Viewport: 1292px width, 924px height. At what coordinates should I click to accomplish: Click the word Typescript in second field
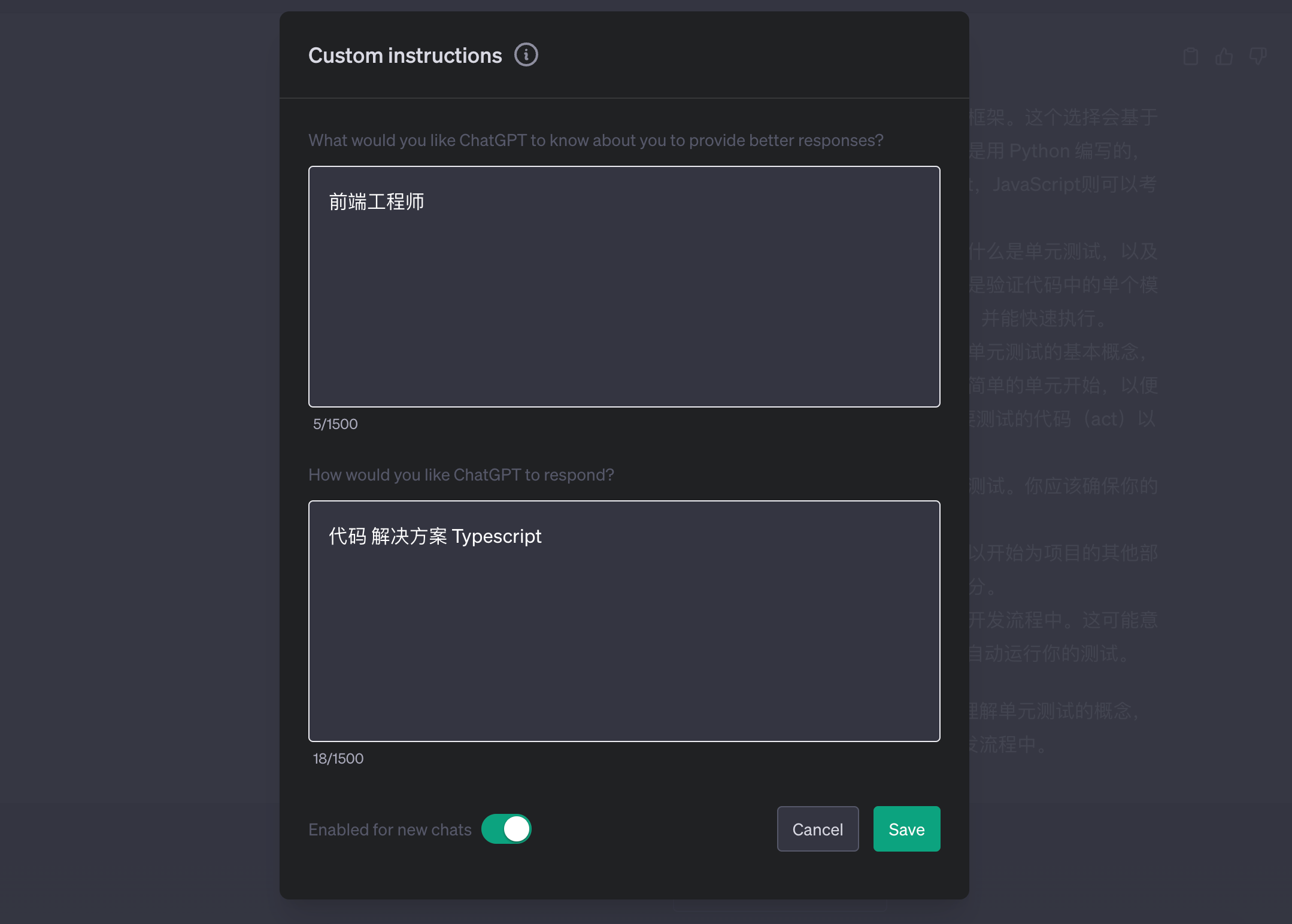pos(496,536)
